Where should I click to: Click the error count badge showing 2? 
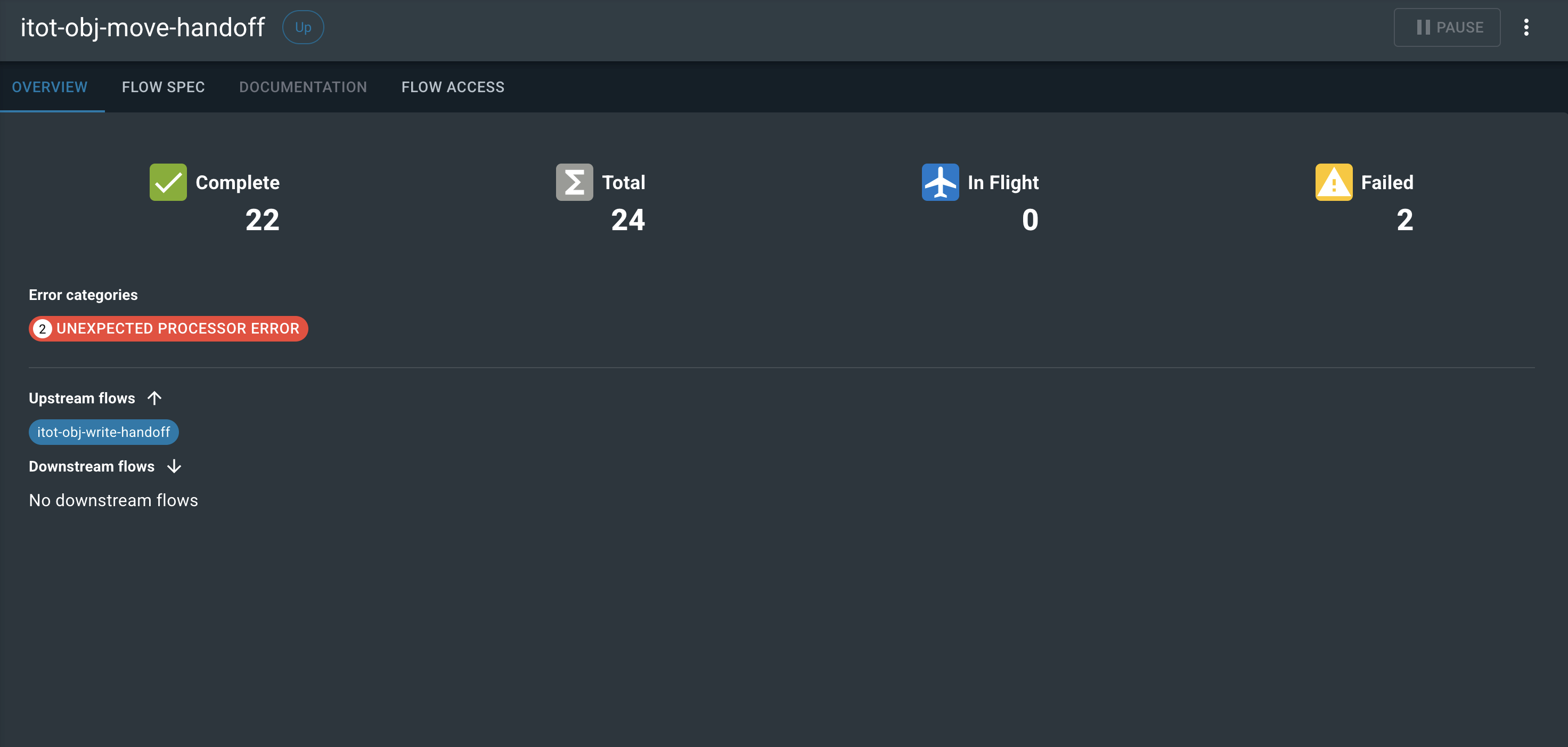tap(42, 329)
